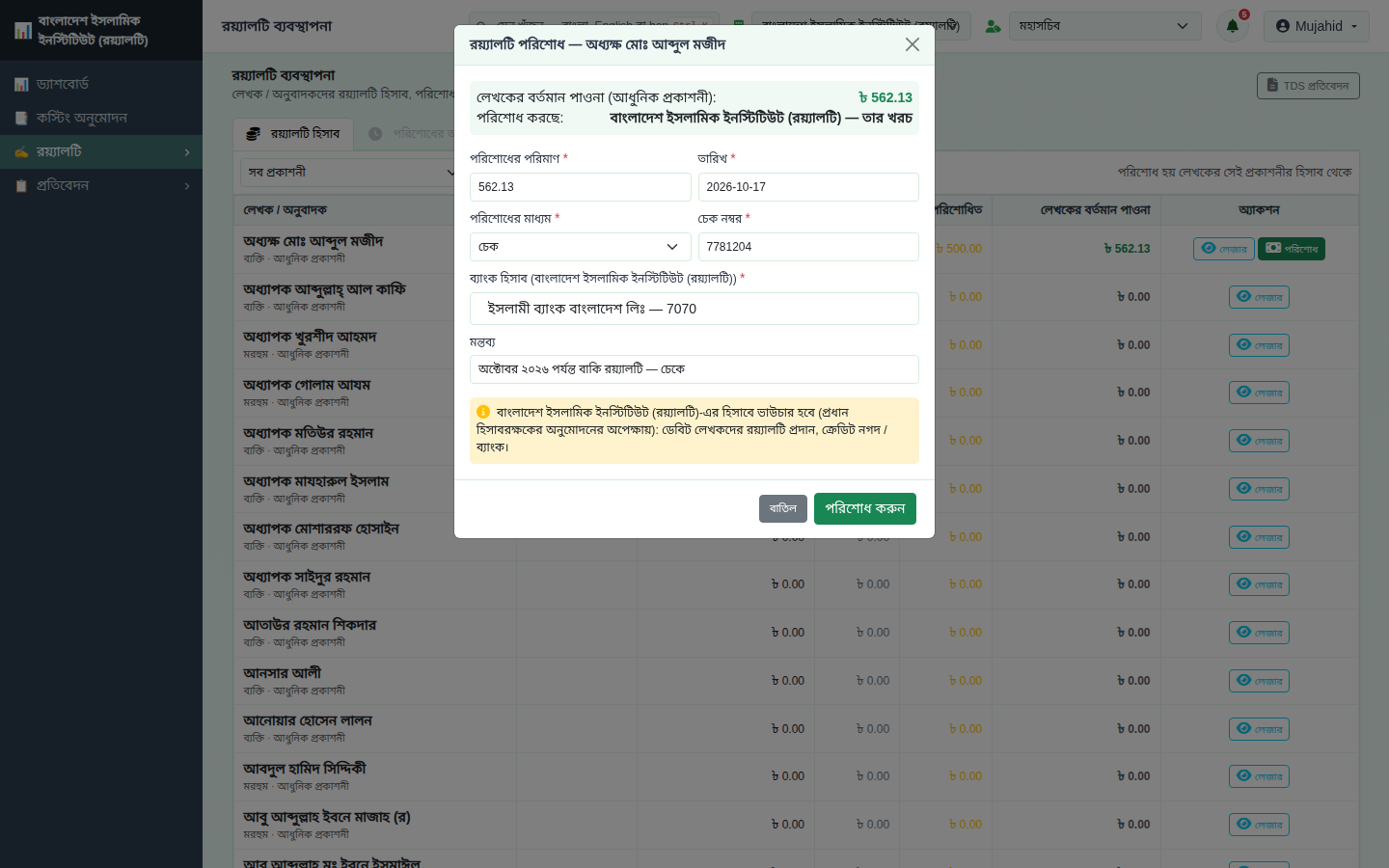Click the পরিশোধ করুন confirm button
This screenshot has width=1389, height=868.
864,508
